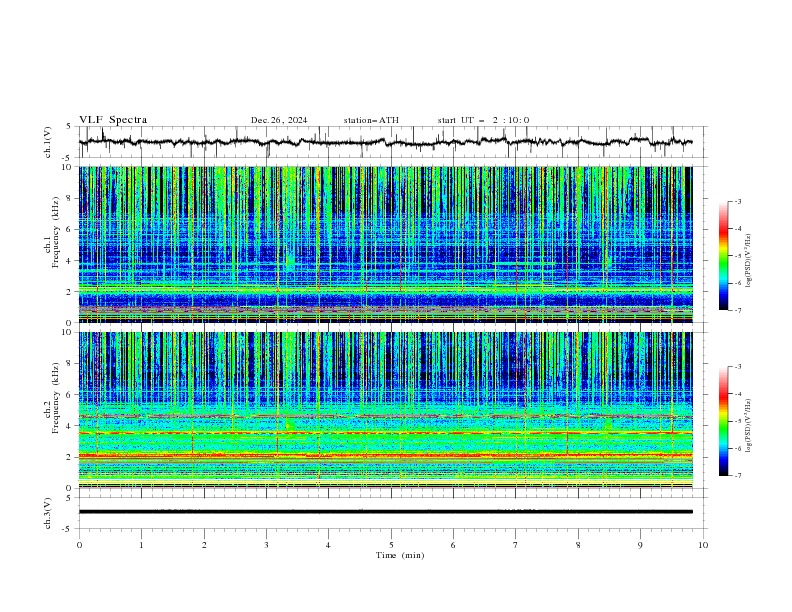Click the time axis tick label "3"

(266, 545)
